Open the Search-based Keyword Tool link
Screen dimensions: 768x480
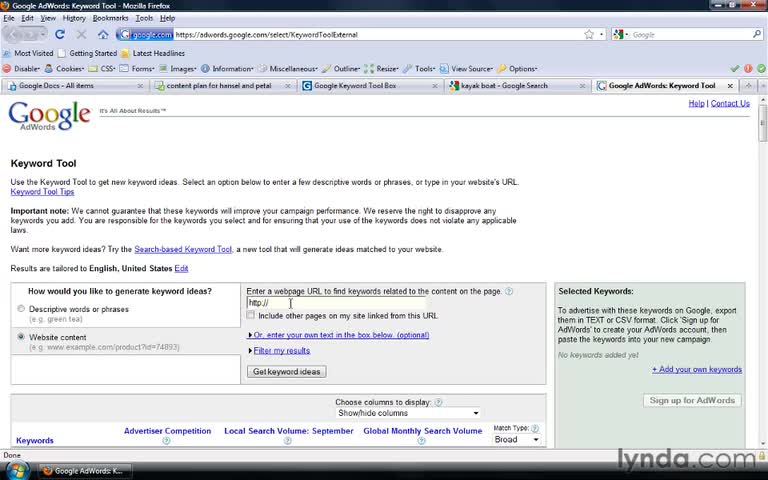click(183, 249)
